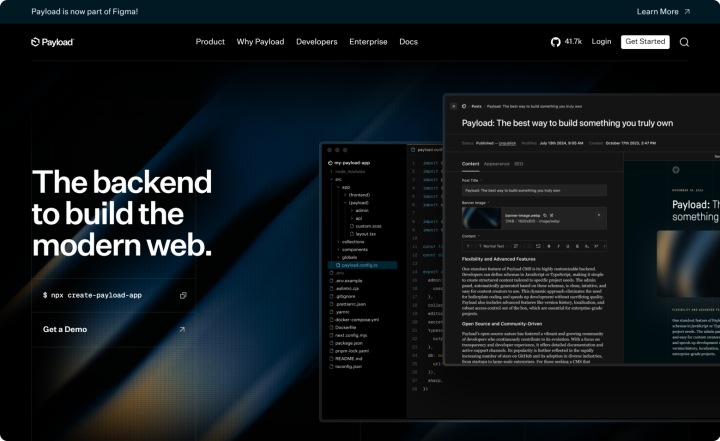Expand the (frontend) folder
Viewport: 720px width, 441px height.
(357, 195)
